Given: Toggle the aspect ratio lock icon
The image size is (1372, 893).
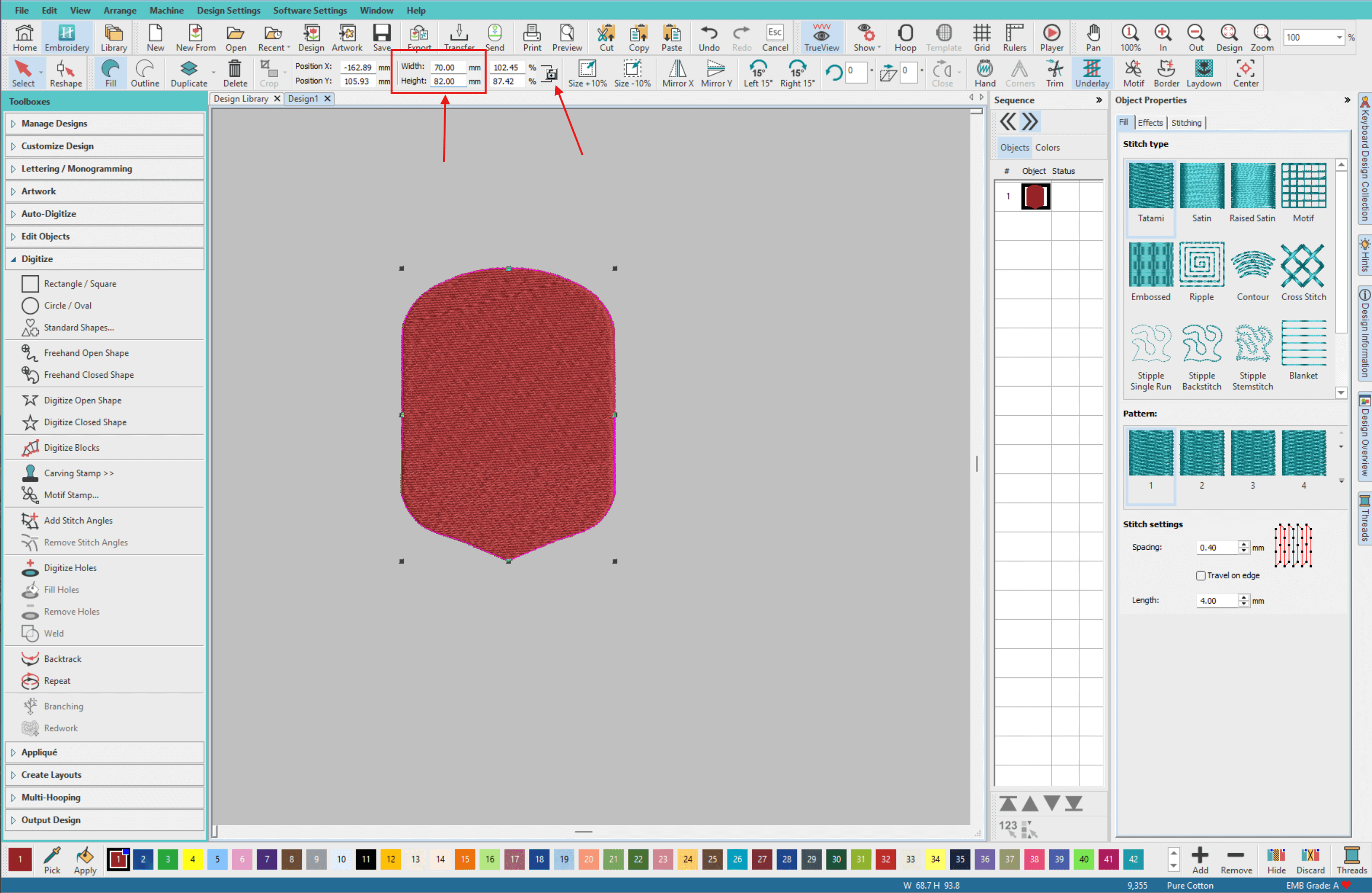Looking at the screenshot, I should (551, 74).
